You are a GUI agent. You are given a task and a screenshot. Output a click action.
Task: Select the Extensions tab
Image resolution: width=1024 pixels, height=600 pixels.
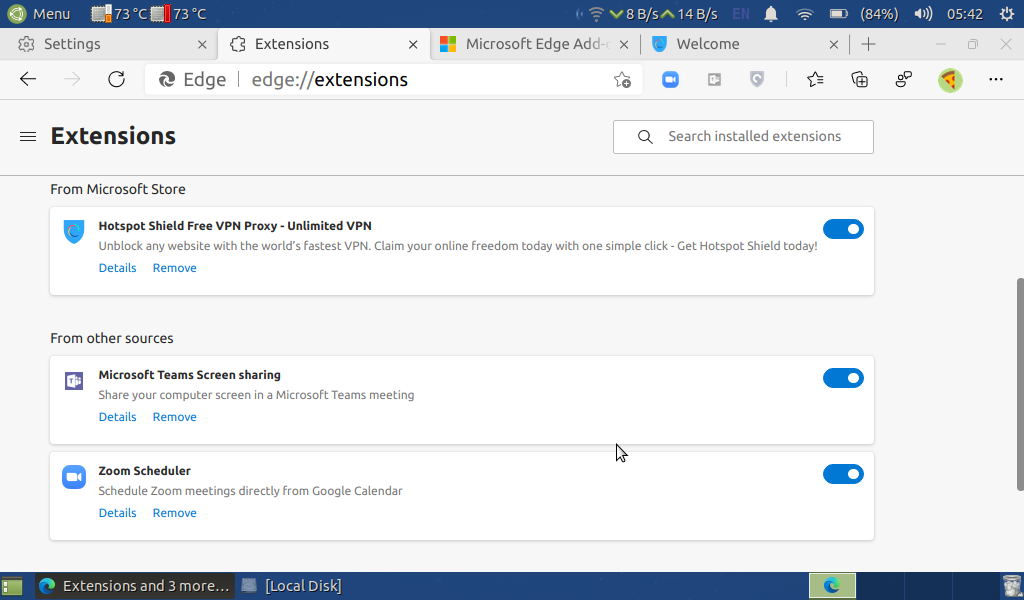pyautogui.click(x=323, y=44)
